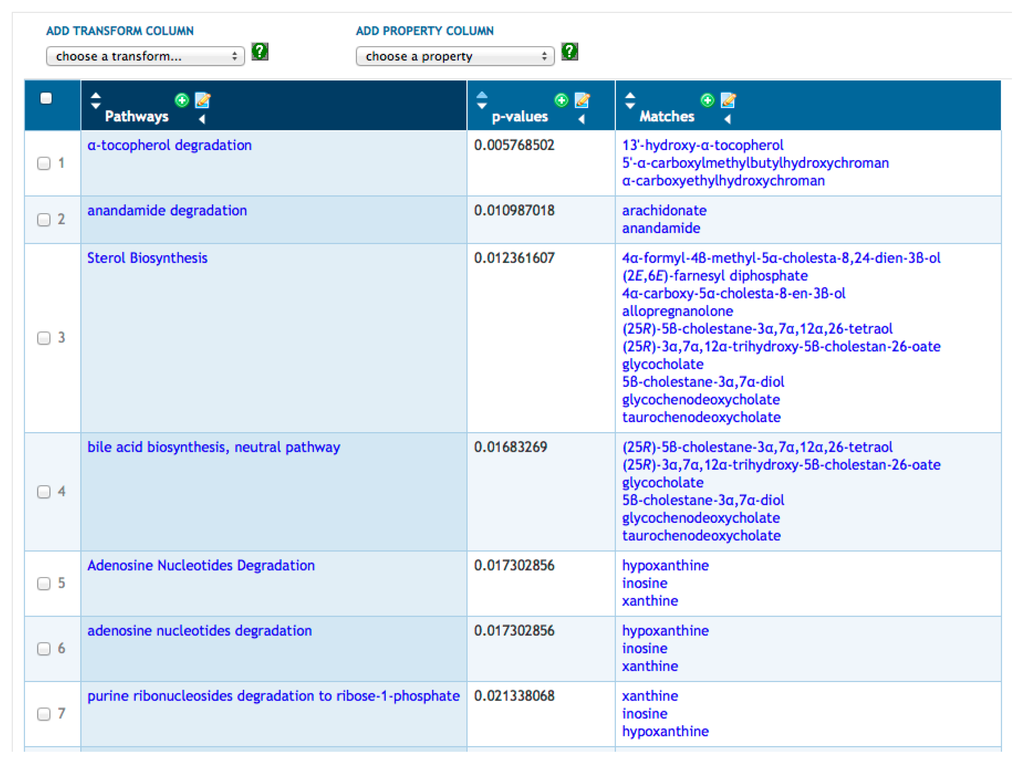
Task: Check row 1 α-tocopherol degradation checkbox
Action: tap(44, 164)
